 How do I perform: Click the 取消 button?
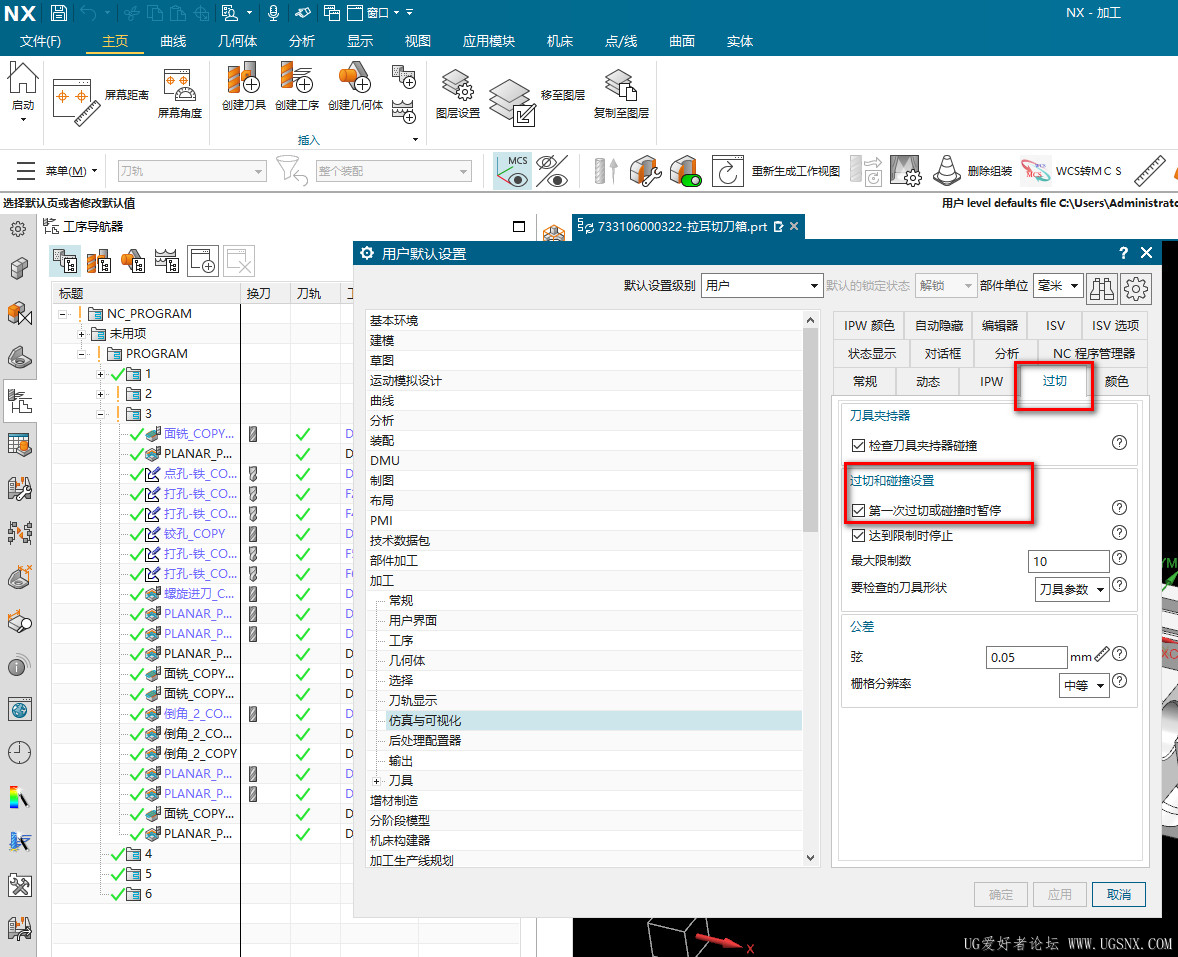(x=1118, y=894)
